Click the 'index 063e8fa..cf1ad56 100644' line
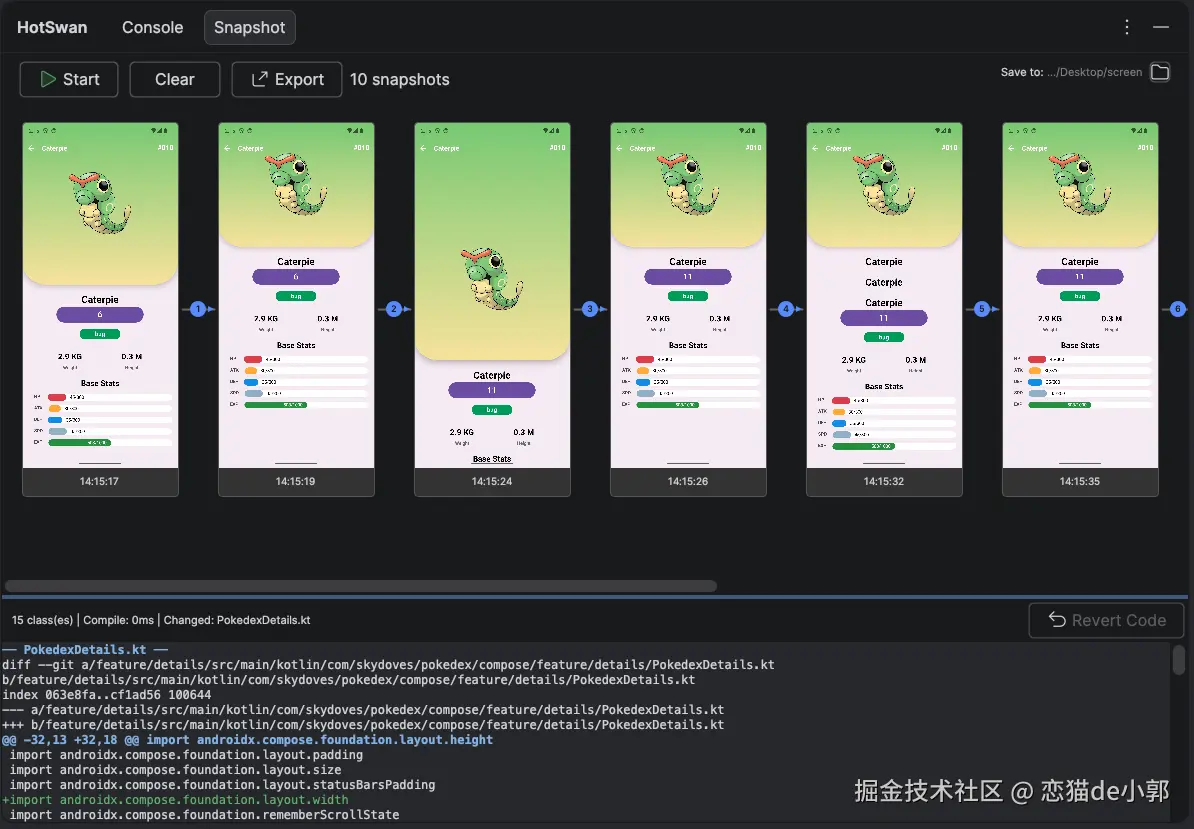1194x829 pixels. point(107,694)
